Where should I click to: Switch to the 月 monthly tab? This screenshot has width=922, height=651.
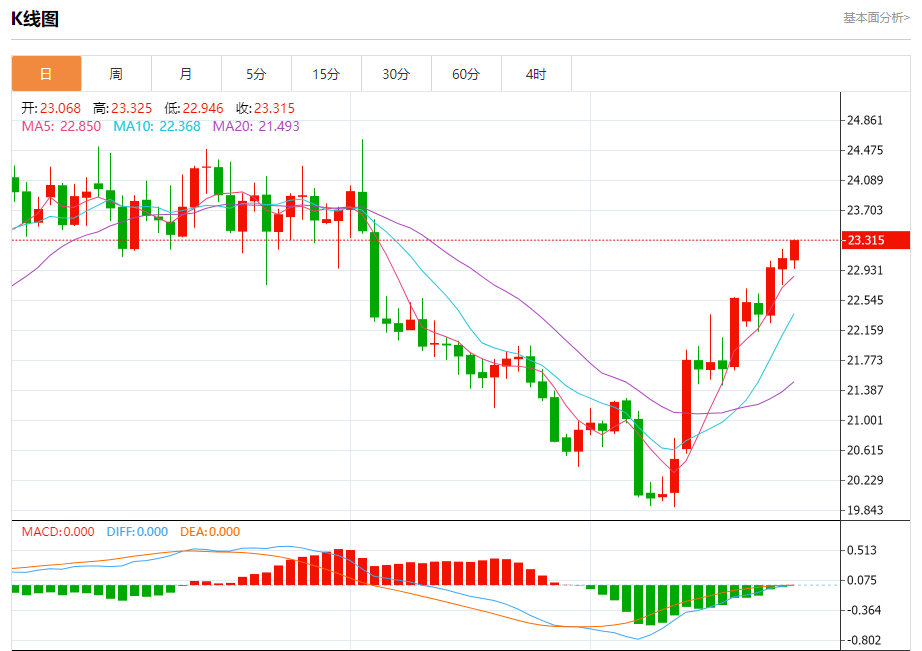pos(186,74)
